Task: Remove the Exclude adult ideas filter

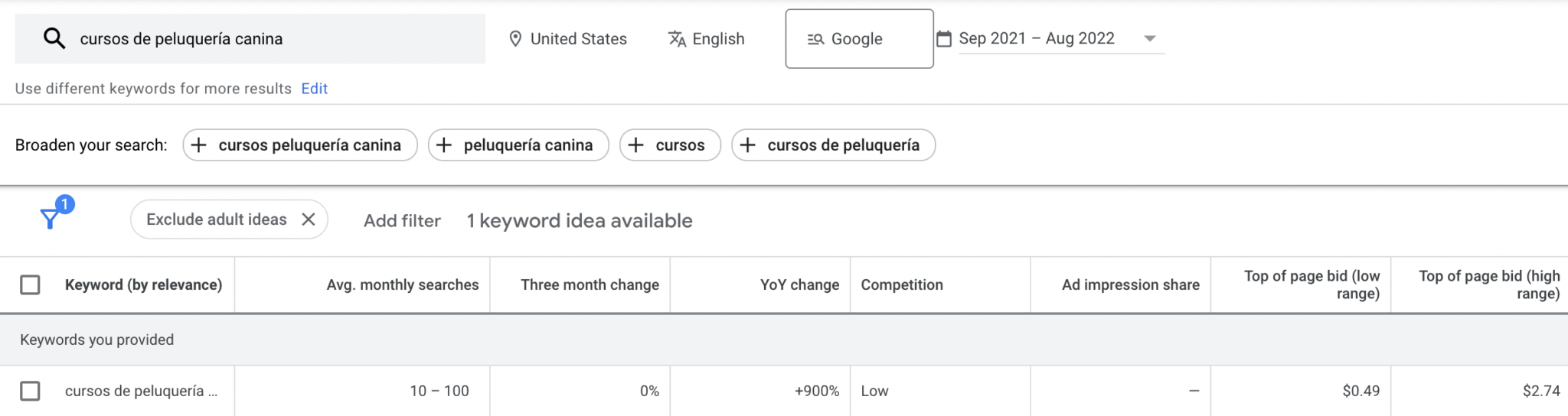Action: coord(309,219)
